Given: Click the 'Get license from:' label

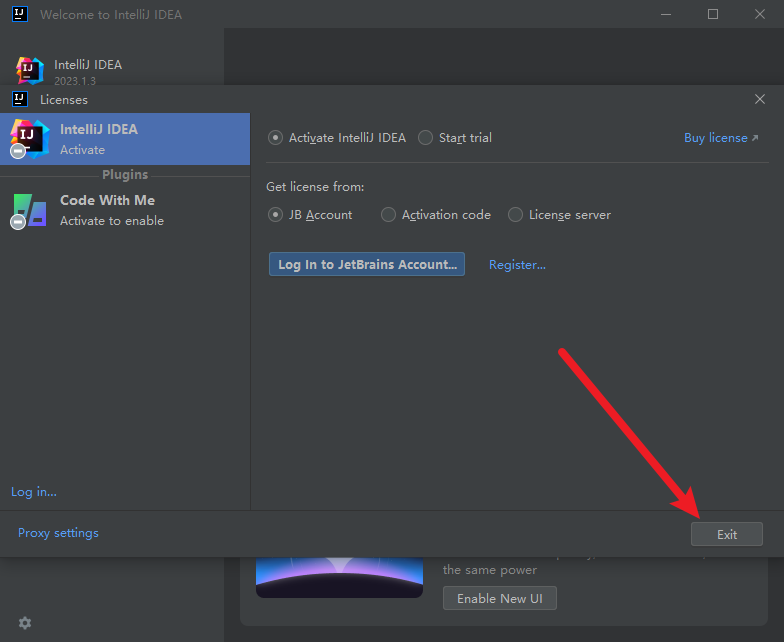Looking at the screenshot, I should tap(315, 186).
